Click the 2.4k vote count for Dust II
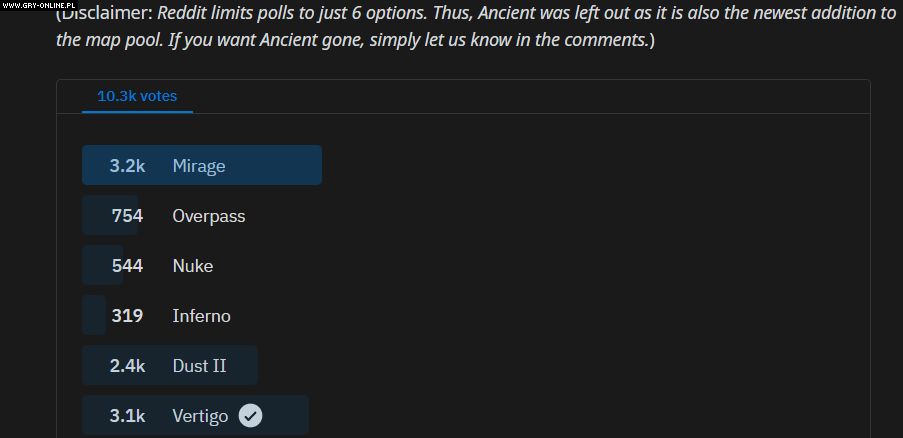The width and height of the screenshot is (903, 438). click(127, 366)
